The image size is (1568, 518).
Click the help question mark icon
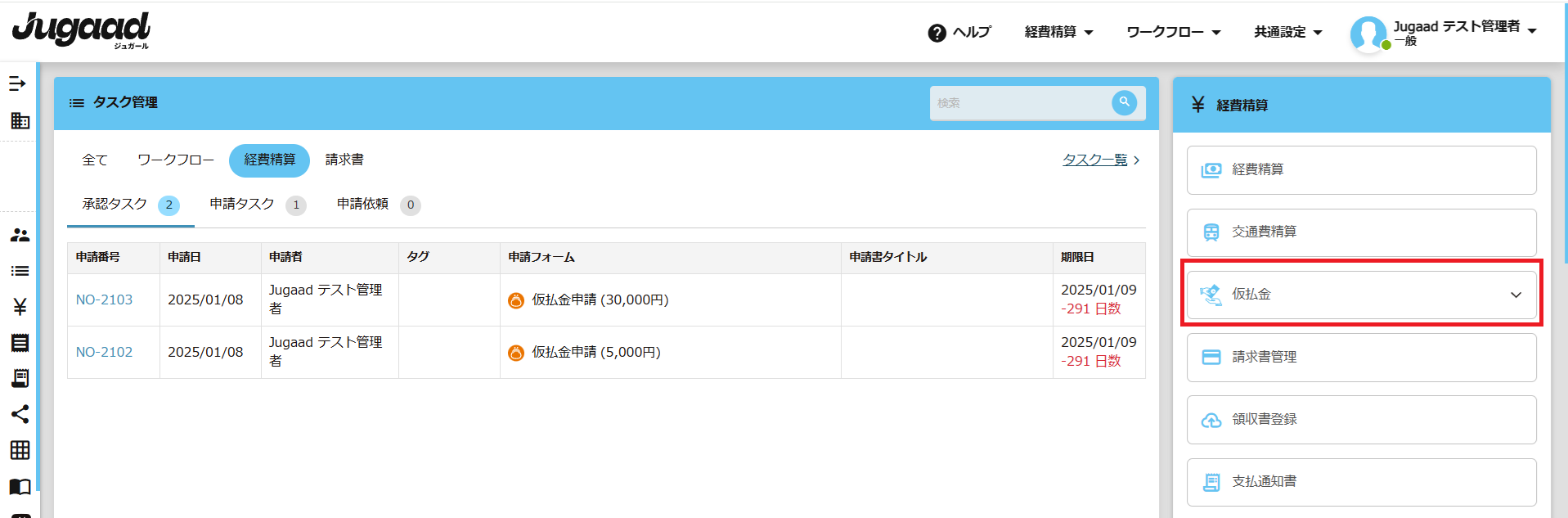click(937, 33)
